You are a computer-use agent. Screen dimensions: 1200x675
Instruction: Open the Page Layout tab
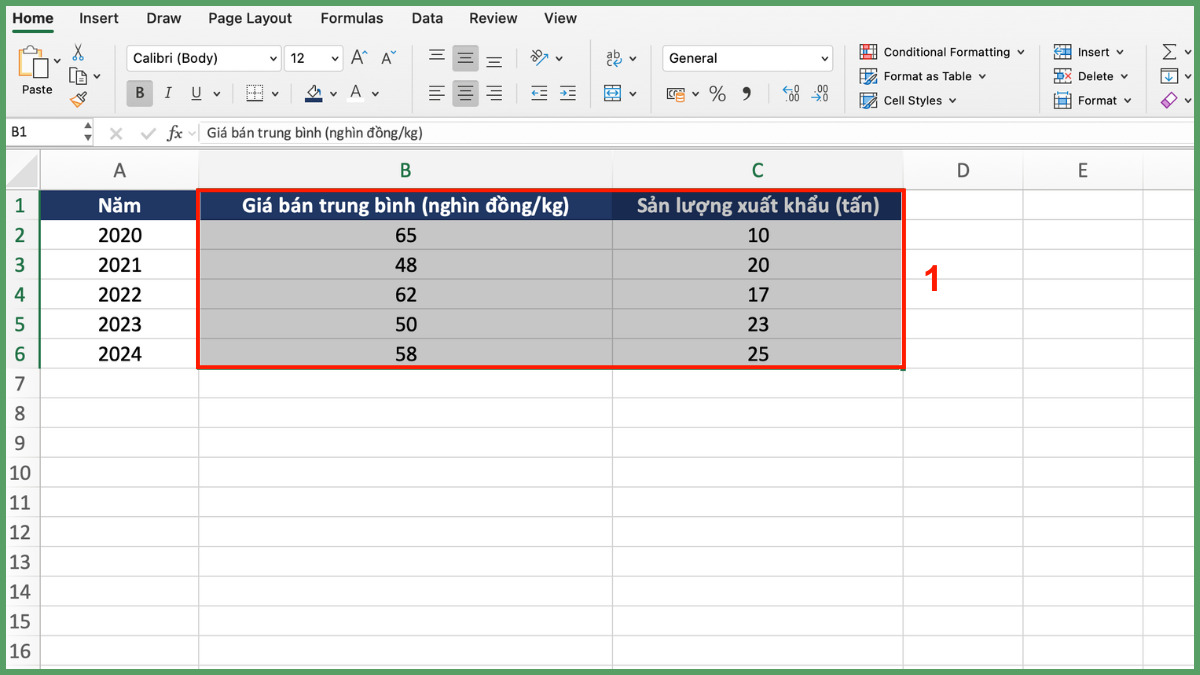click(250, 18)
